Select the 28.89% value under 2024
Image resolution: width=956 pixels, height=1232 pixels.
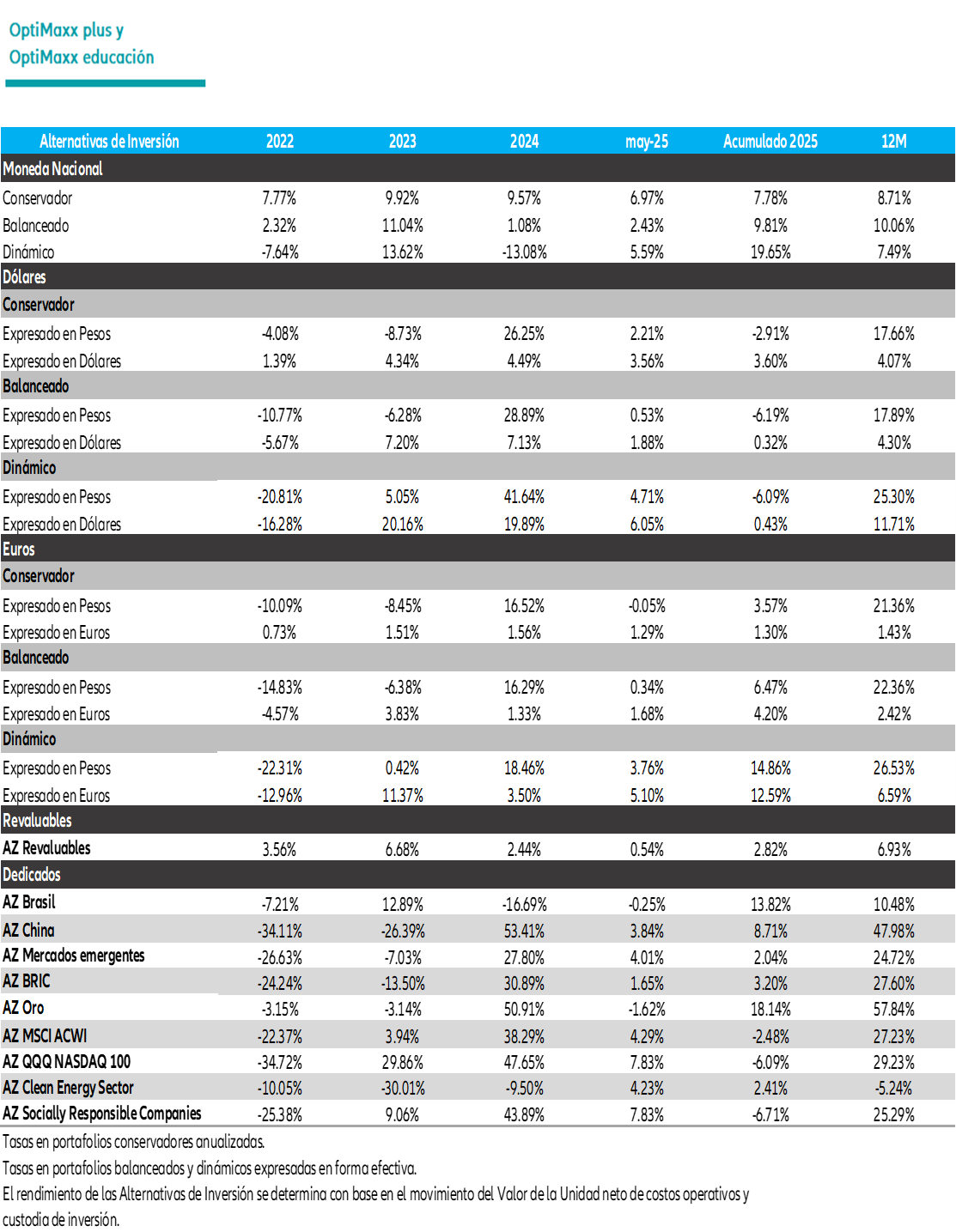pyautogui.click(x=525, y=416)
